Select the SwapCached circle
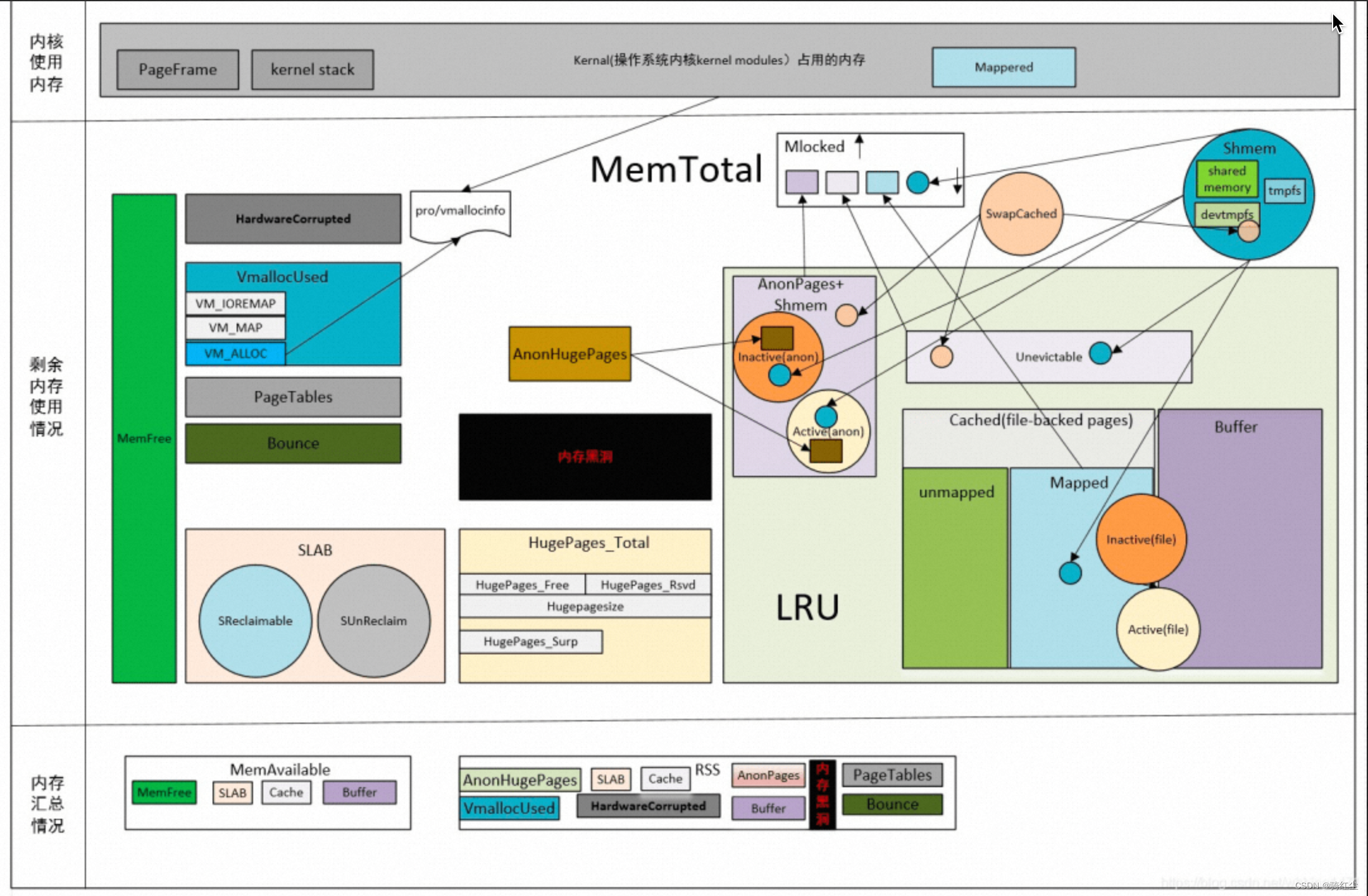The image size is (1368, 896). (1021, 214)
